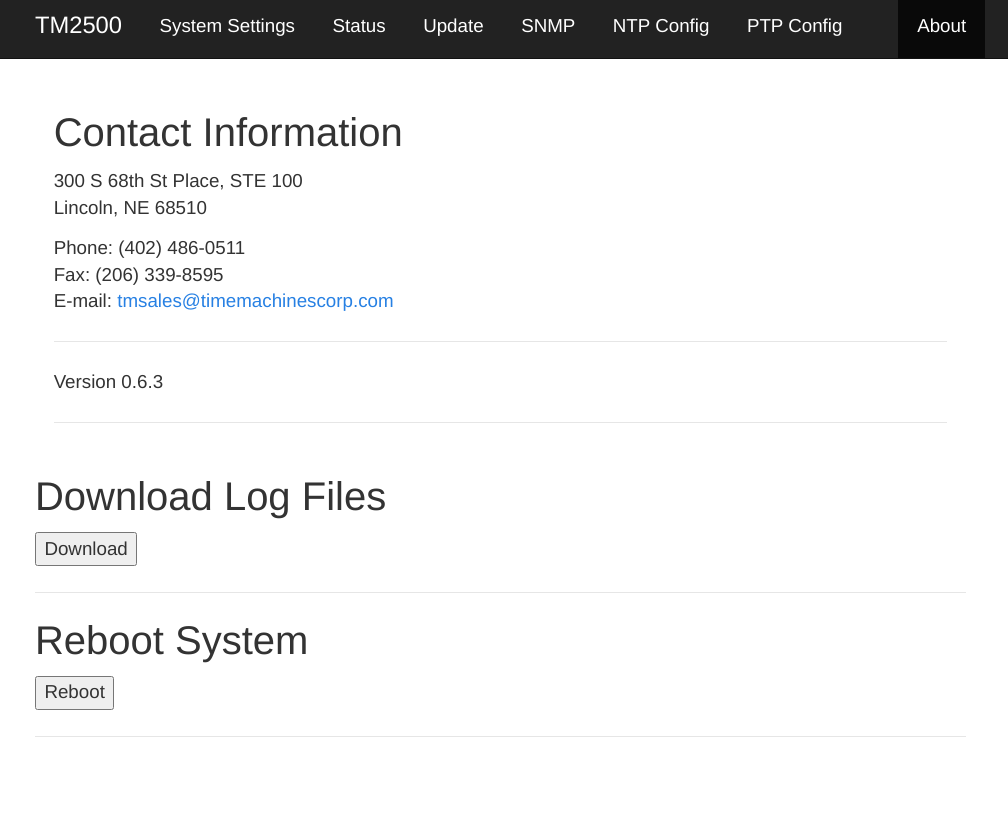Click the tmsales@timemachinescorp.com email link

(x=255, y=301)
